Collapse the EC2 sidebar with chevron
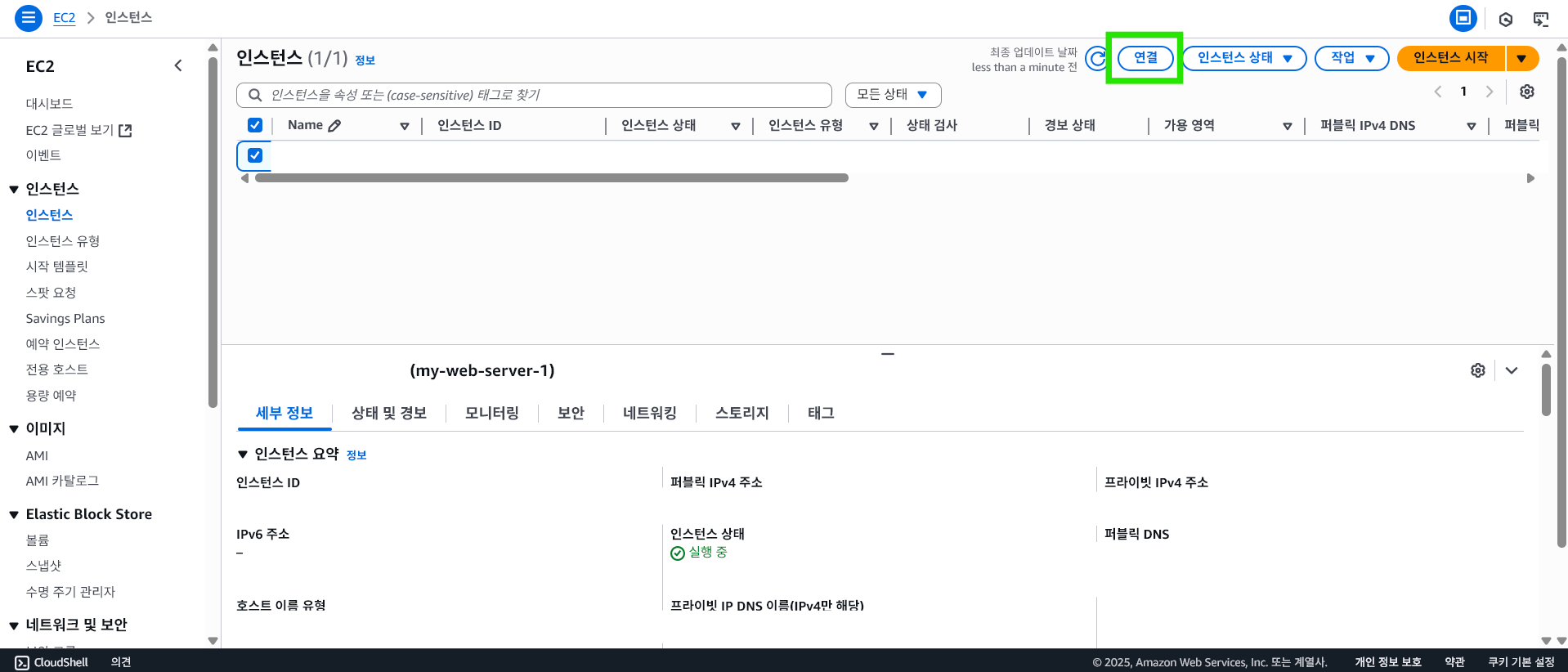This screenshot has width=1568, height=672. pyautogui.click(x=178, y=65)
